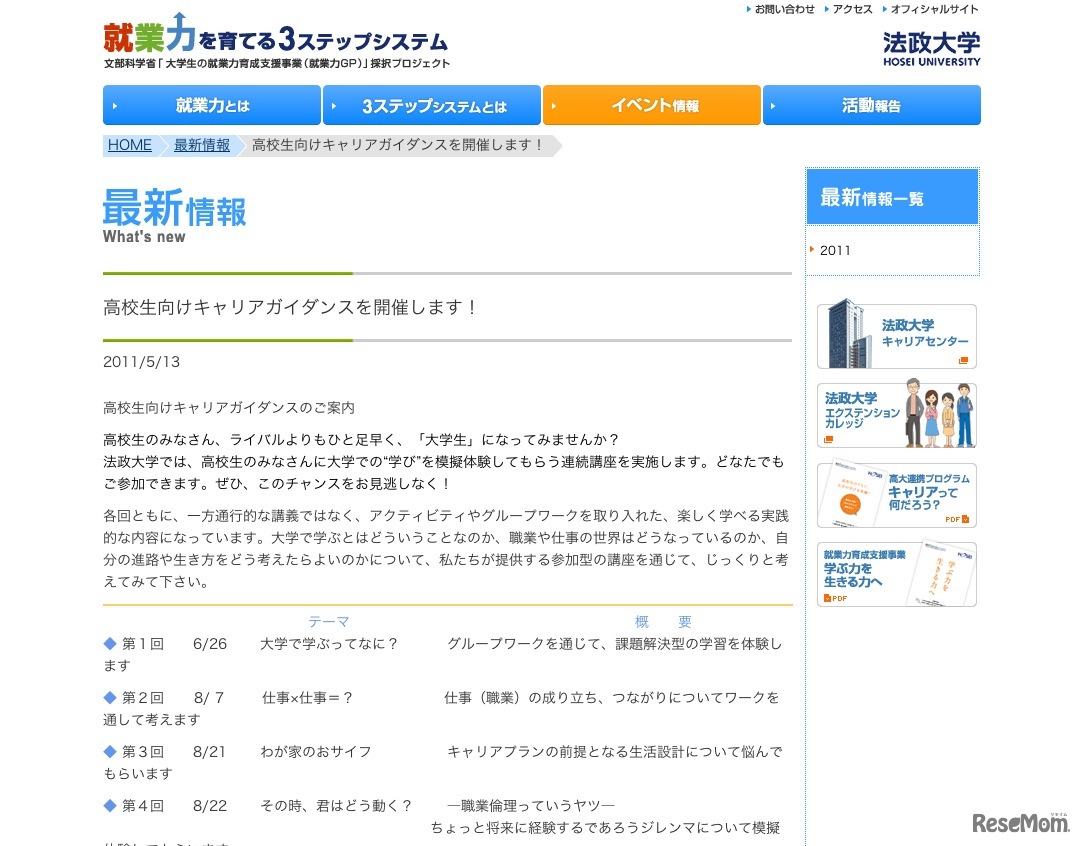Select the イベント情報 navigation tab
Screen dimensions: 1083x846
[652, 105]
